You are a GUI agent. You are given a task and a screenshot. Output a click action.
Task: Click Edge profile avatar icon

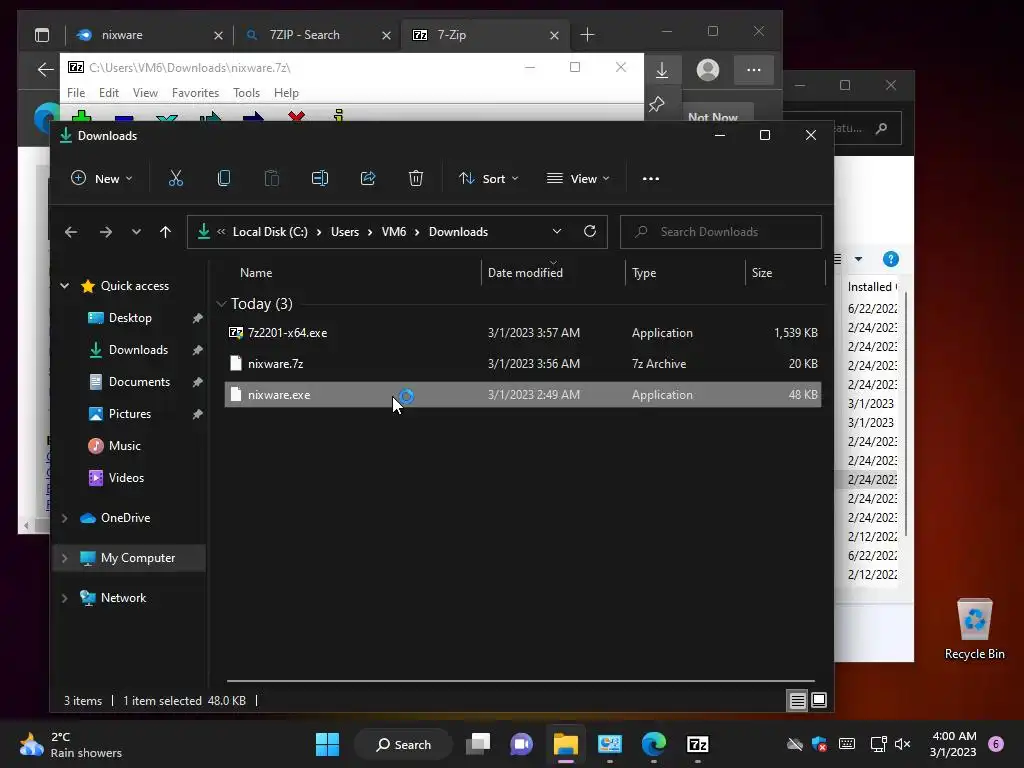tap(707, 70)
